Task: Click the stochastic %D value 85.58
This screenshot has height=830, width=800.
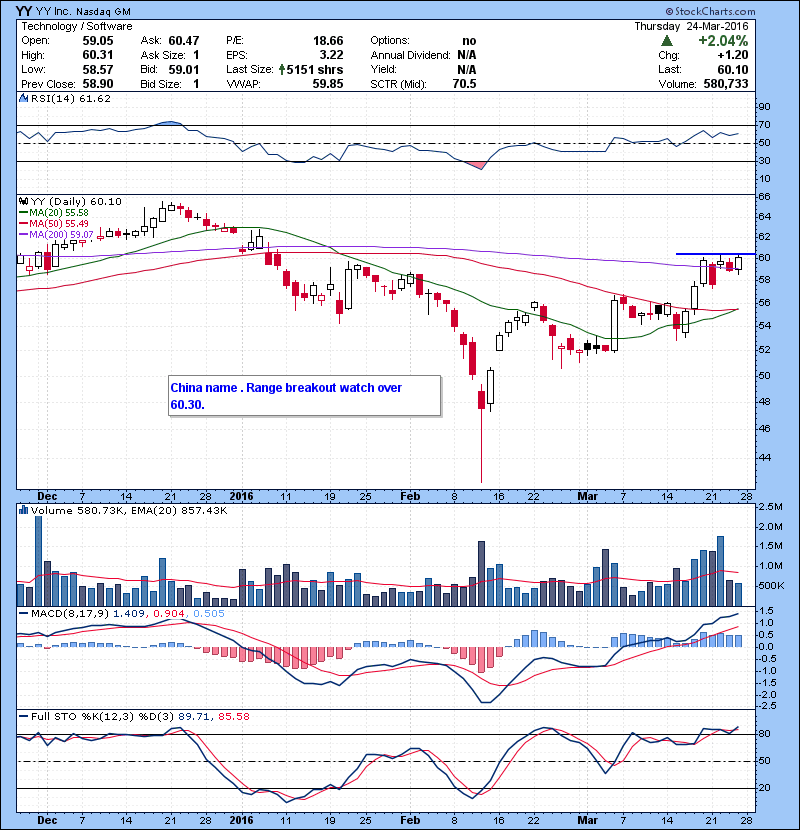Action: tap(233, 716)
